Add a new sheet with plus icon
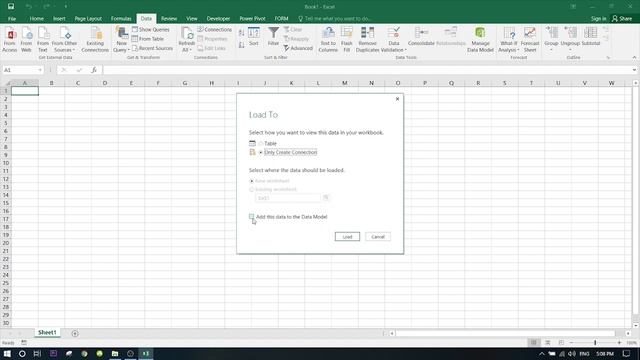Viewport: 640px width, 360px height. (75, 333)
